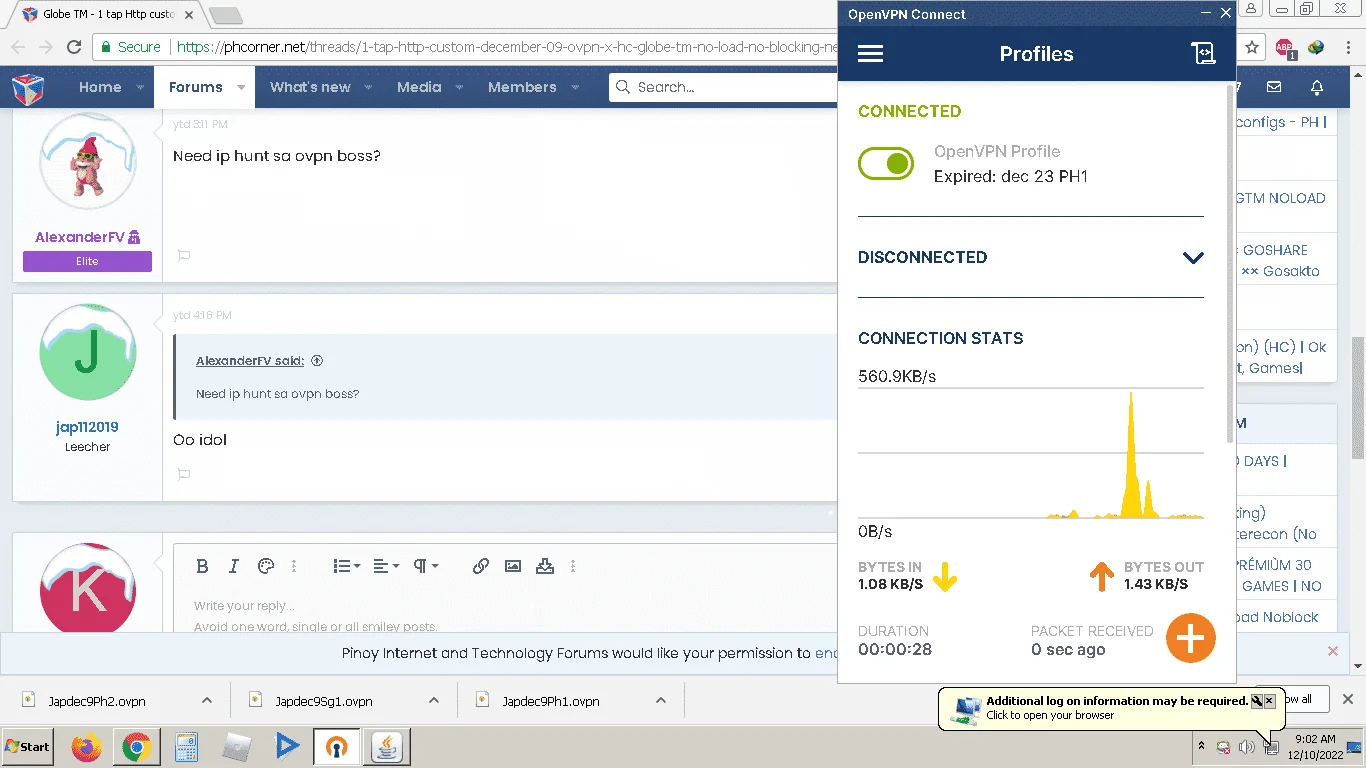The height and width of the screenshot is (768, 1366).
Task: Open the text alignment dropdown
Action: [386, 566]
